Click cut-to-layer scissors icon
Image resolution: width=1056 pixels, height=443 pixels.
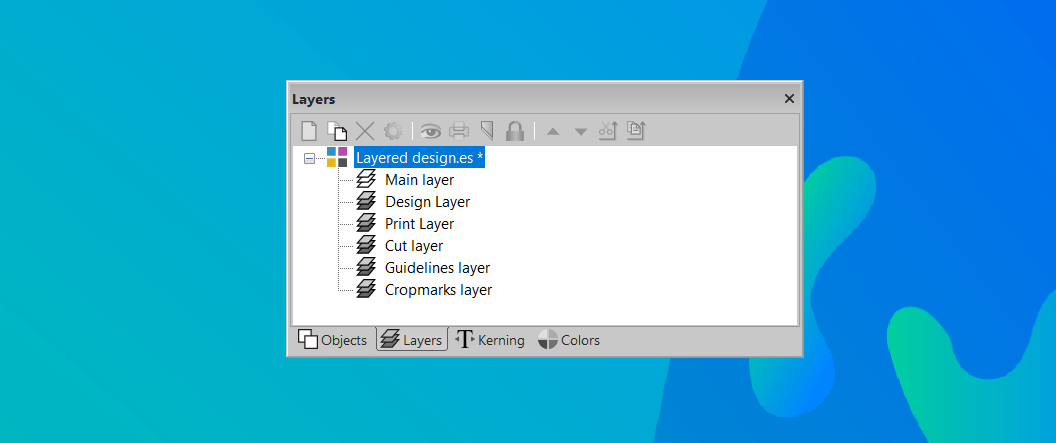pyautogui.click(x=608, y=131)
